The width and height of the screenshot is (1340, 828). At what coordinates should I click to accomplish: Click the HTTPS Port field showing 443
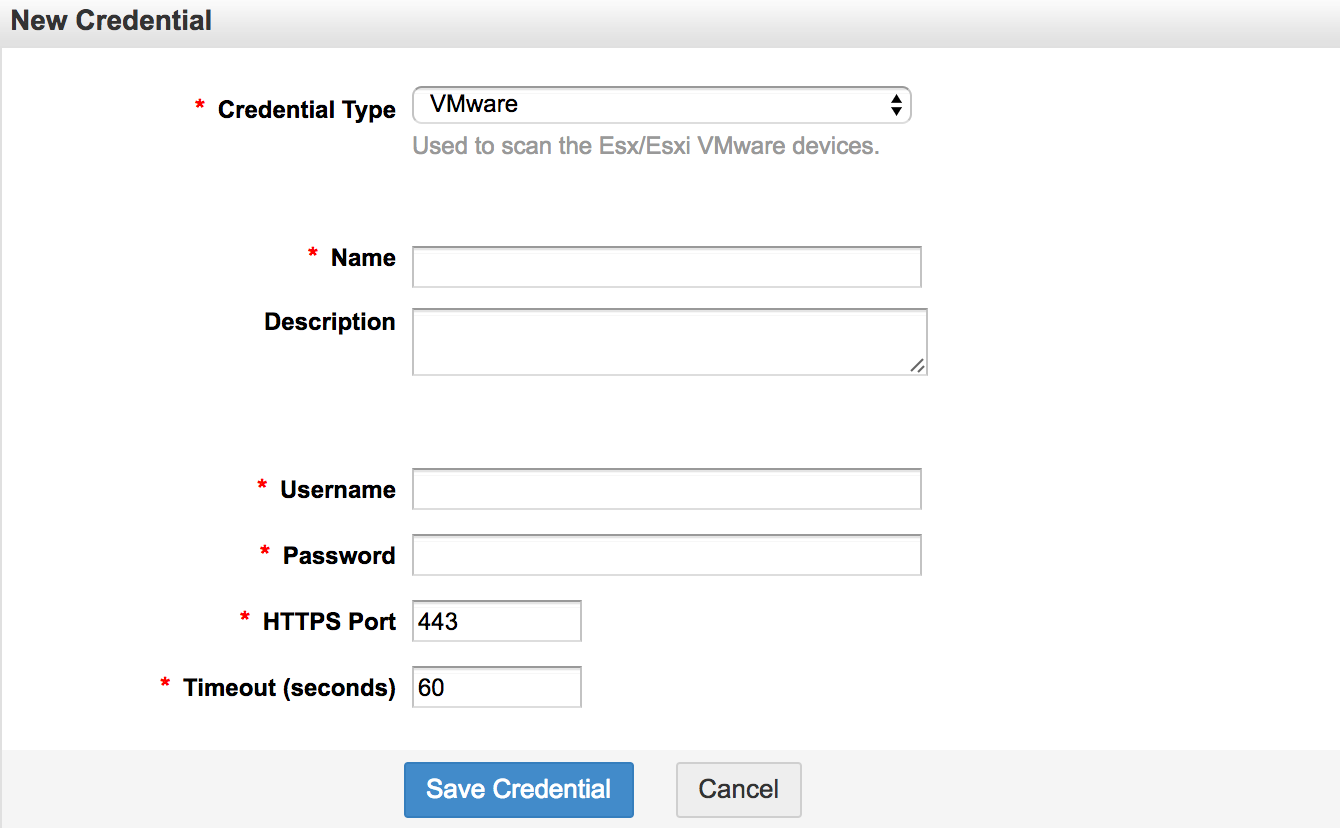click(496, 621)
